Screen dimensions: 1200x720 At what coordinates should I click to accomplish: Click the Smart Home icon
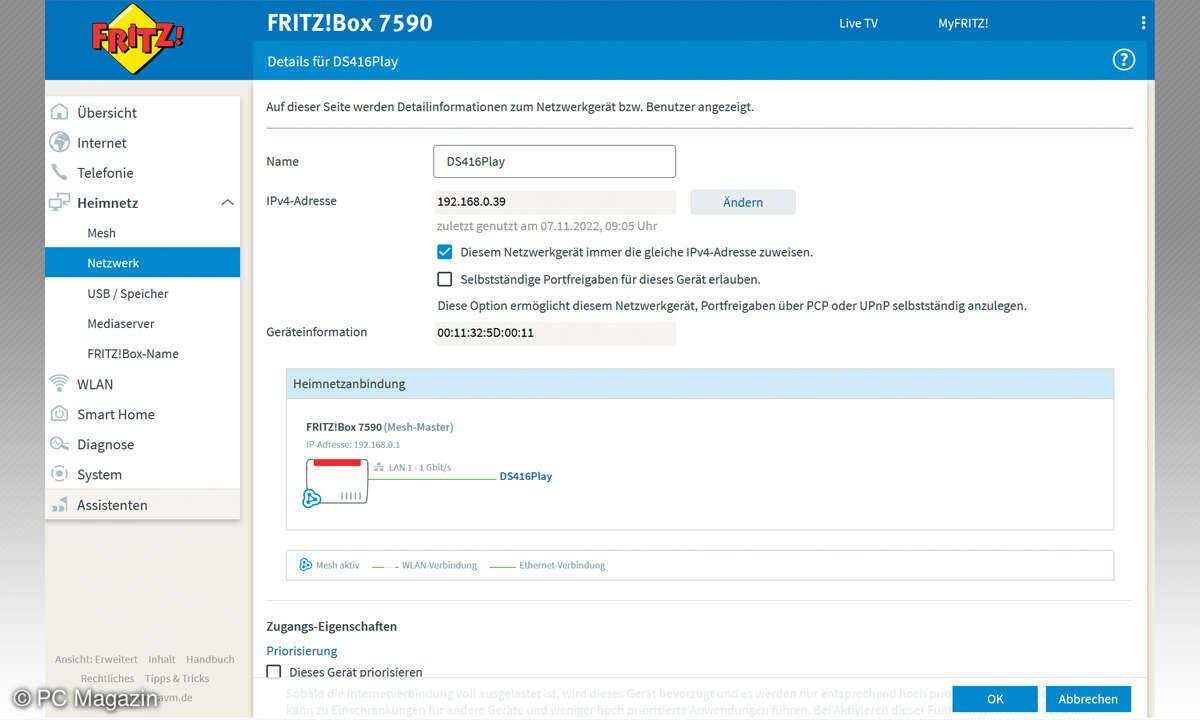(x=60, y=414)
